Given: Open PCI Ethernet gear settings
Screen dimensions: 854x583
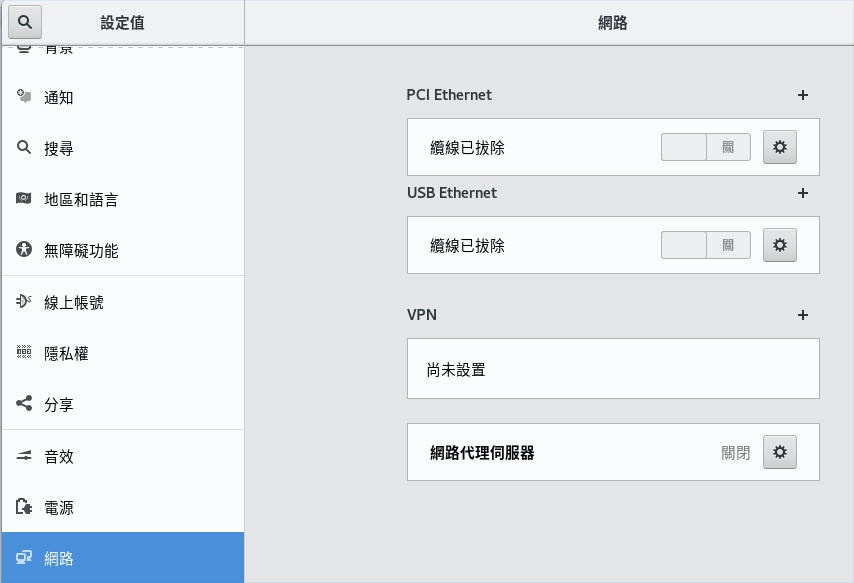Looking at the screenshot, I should click(779, 147).
